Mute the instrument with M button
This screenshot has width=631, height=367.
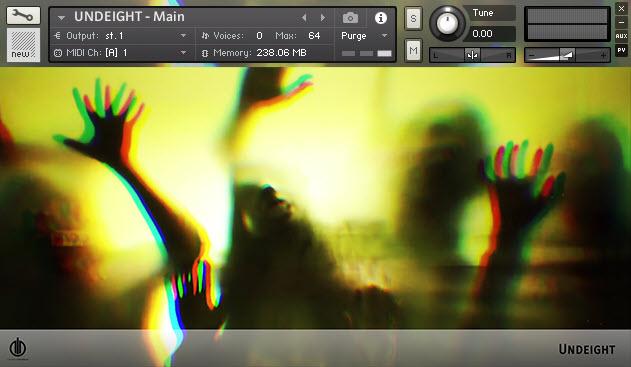click(x=413, y=50)
